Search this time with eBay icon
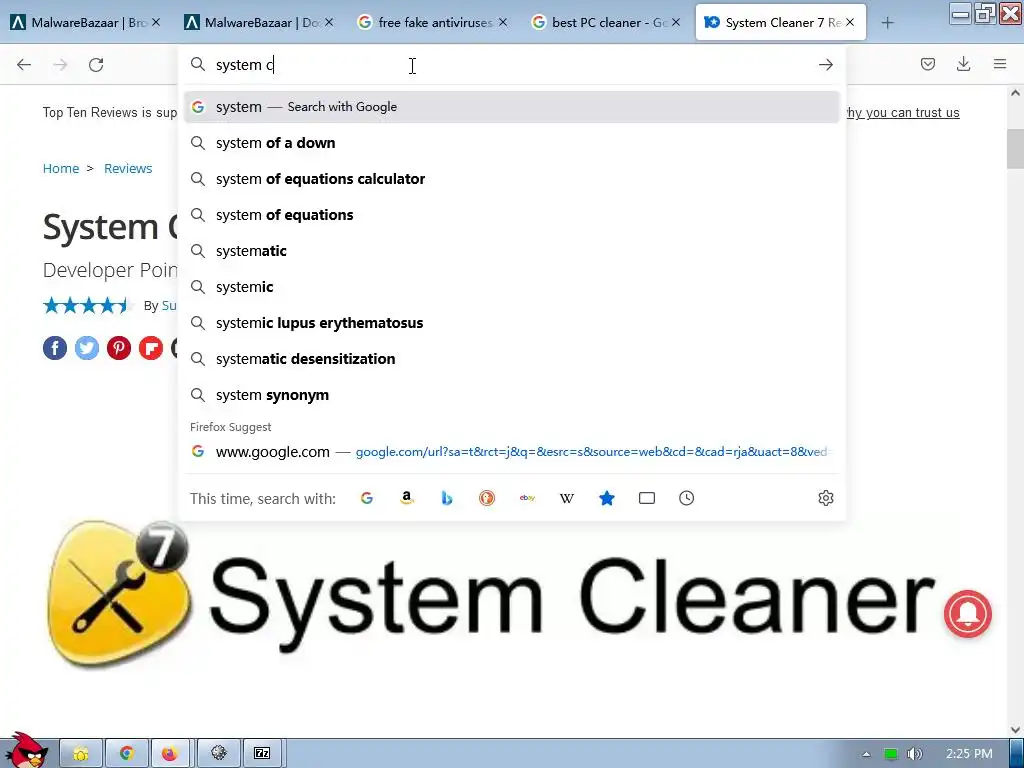 tap(527, 498)
